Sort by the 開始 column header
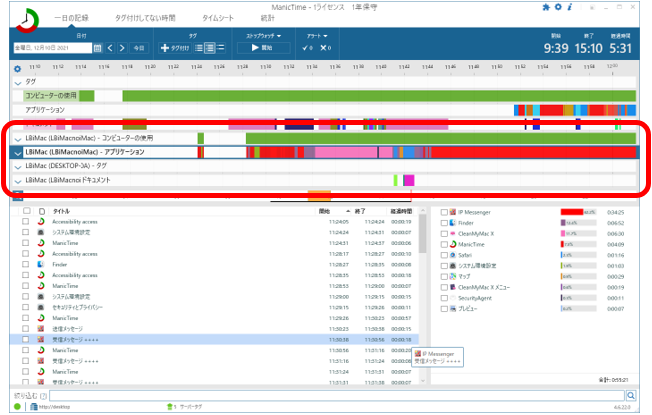Image resolution: width=652 pixels, height=415 pixels. tap(324, 211)
